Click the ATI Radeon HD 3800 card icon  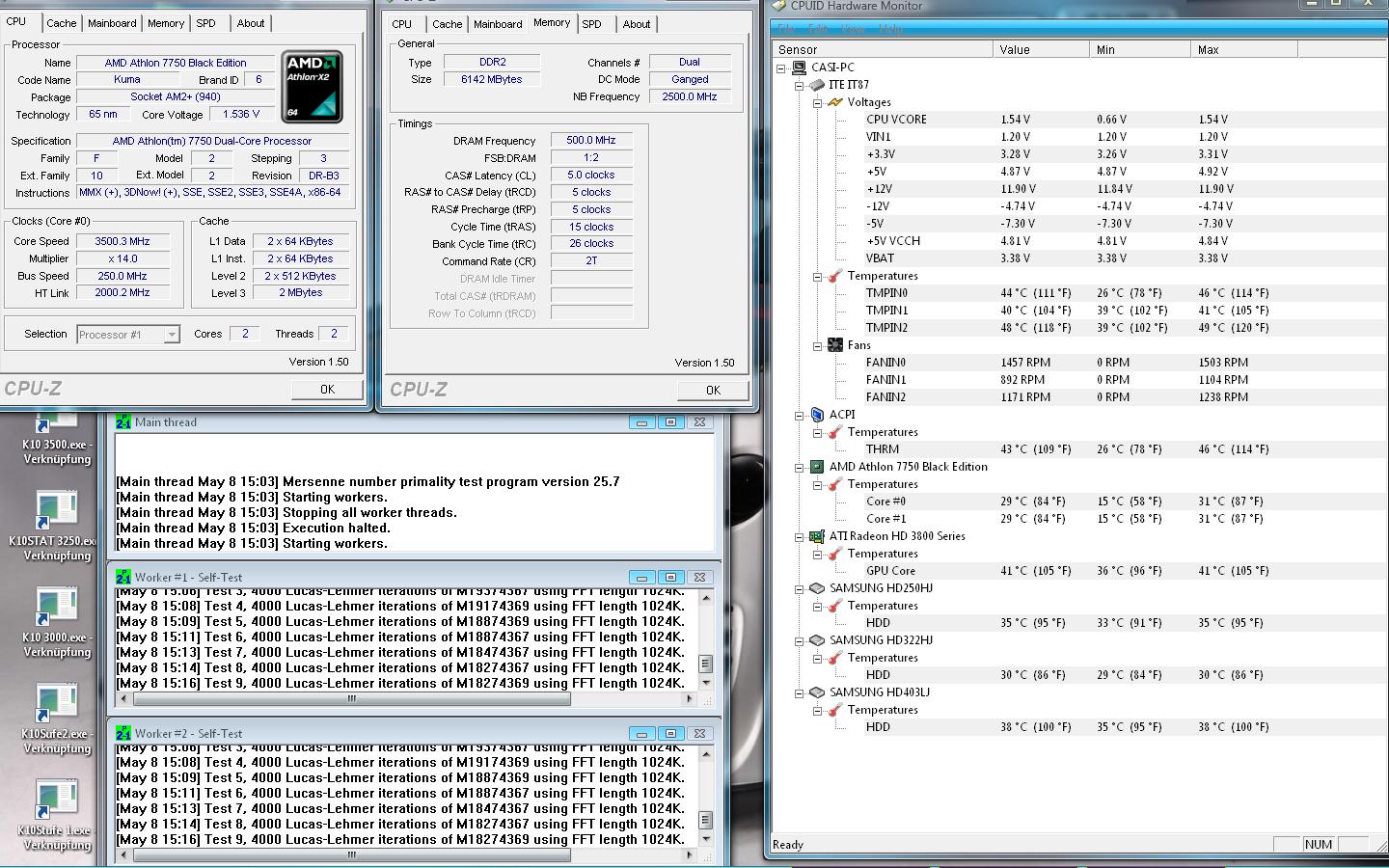click(817, 536)
